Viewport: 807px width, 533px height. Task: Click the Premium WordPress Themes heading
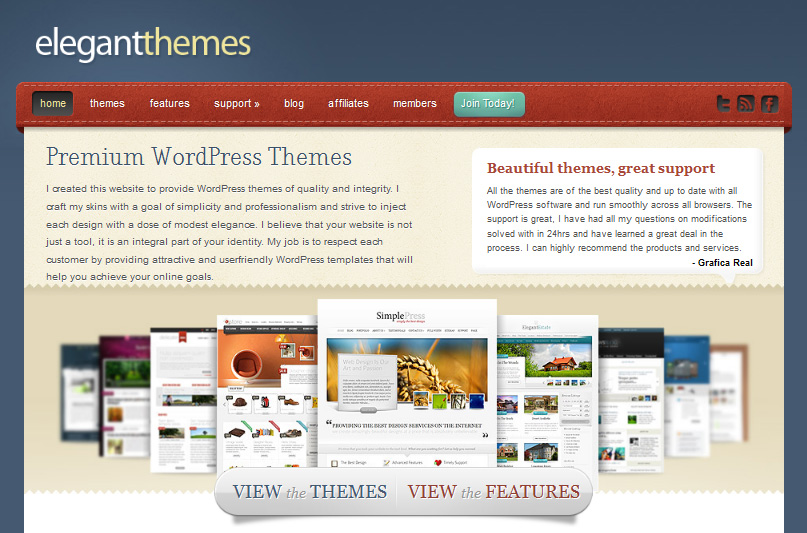tap(199, 157)
